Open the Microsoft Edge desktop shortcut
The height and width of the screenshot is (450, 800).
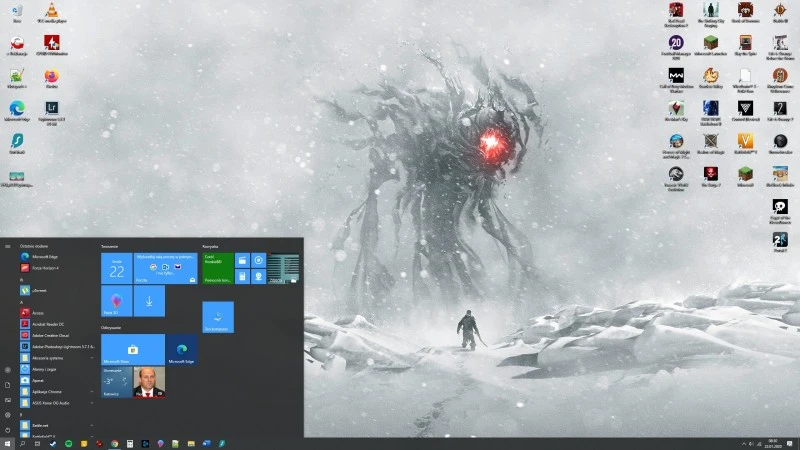(17, 111)
